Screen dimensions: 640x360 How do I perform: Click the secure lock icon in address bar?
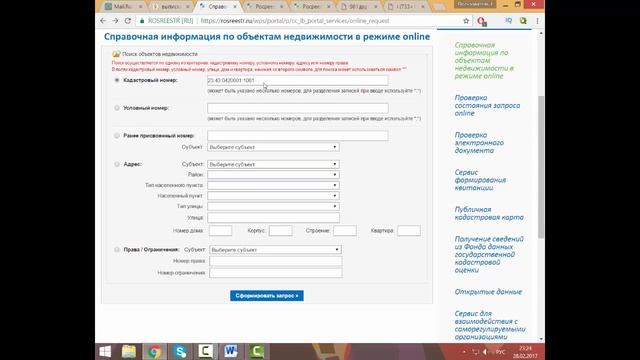tap(142, 21)
